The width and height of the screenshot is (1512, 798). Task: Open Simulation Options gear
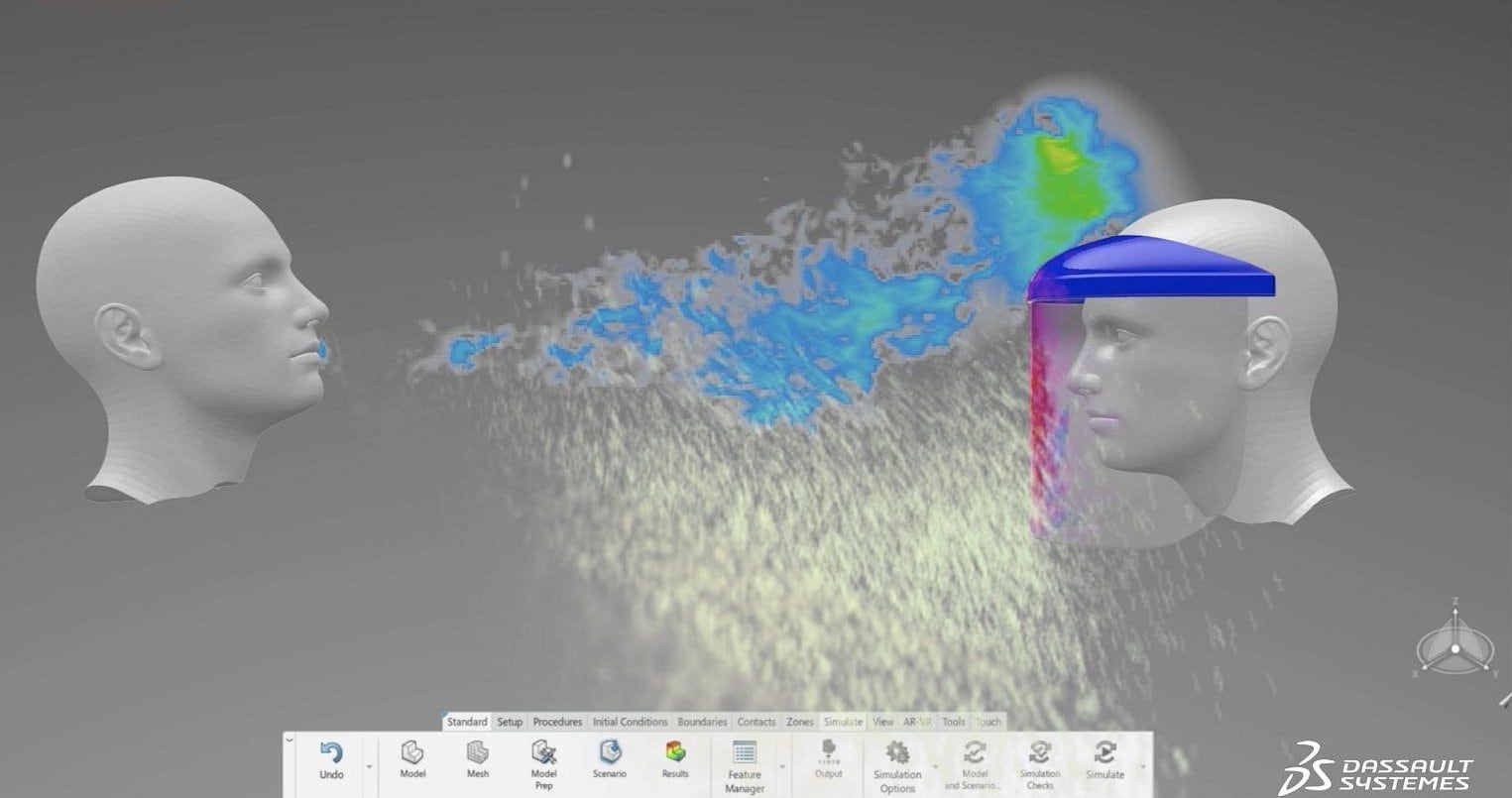point(897,752)
